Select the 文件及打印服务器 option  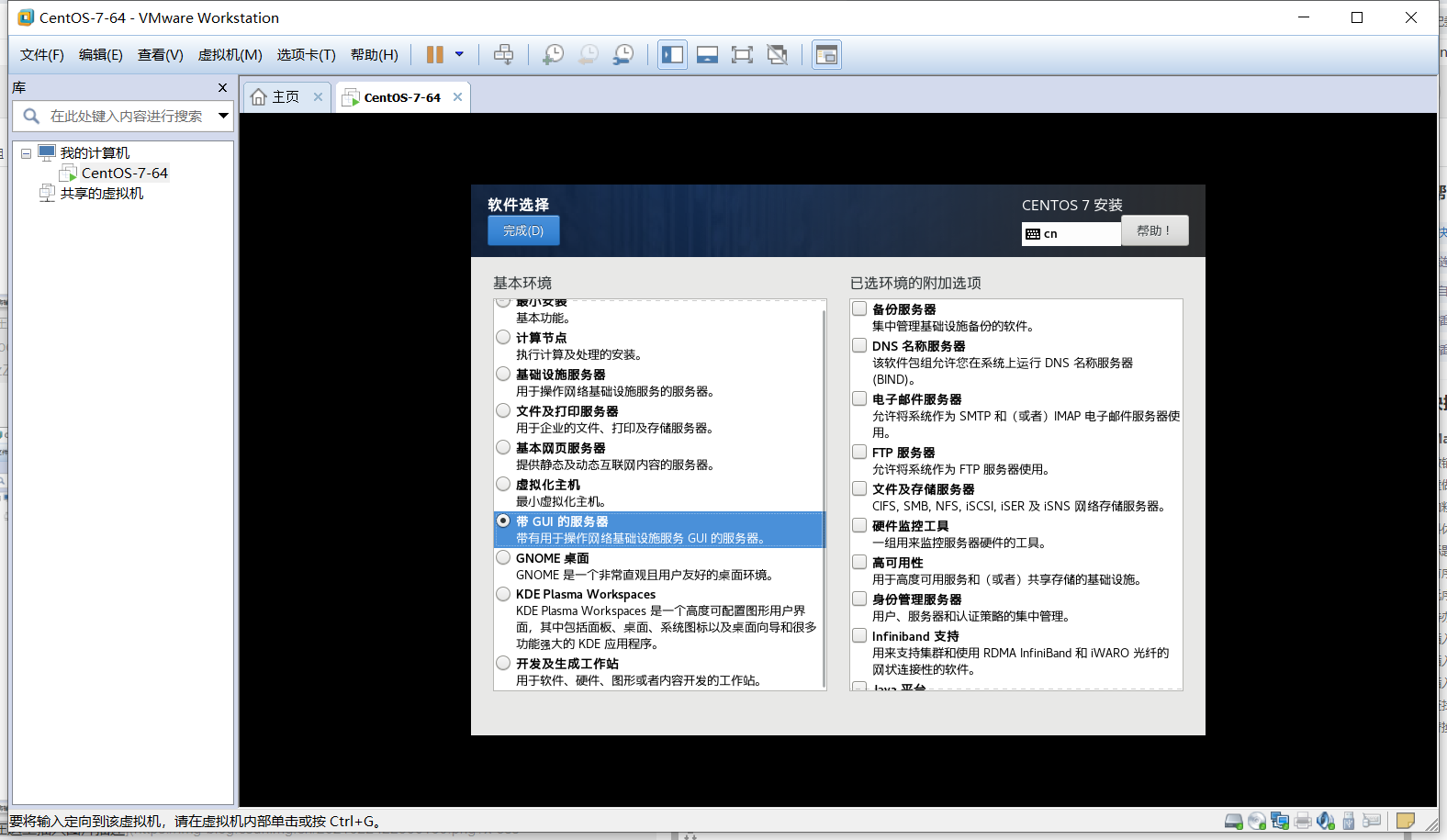503,410
